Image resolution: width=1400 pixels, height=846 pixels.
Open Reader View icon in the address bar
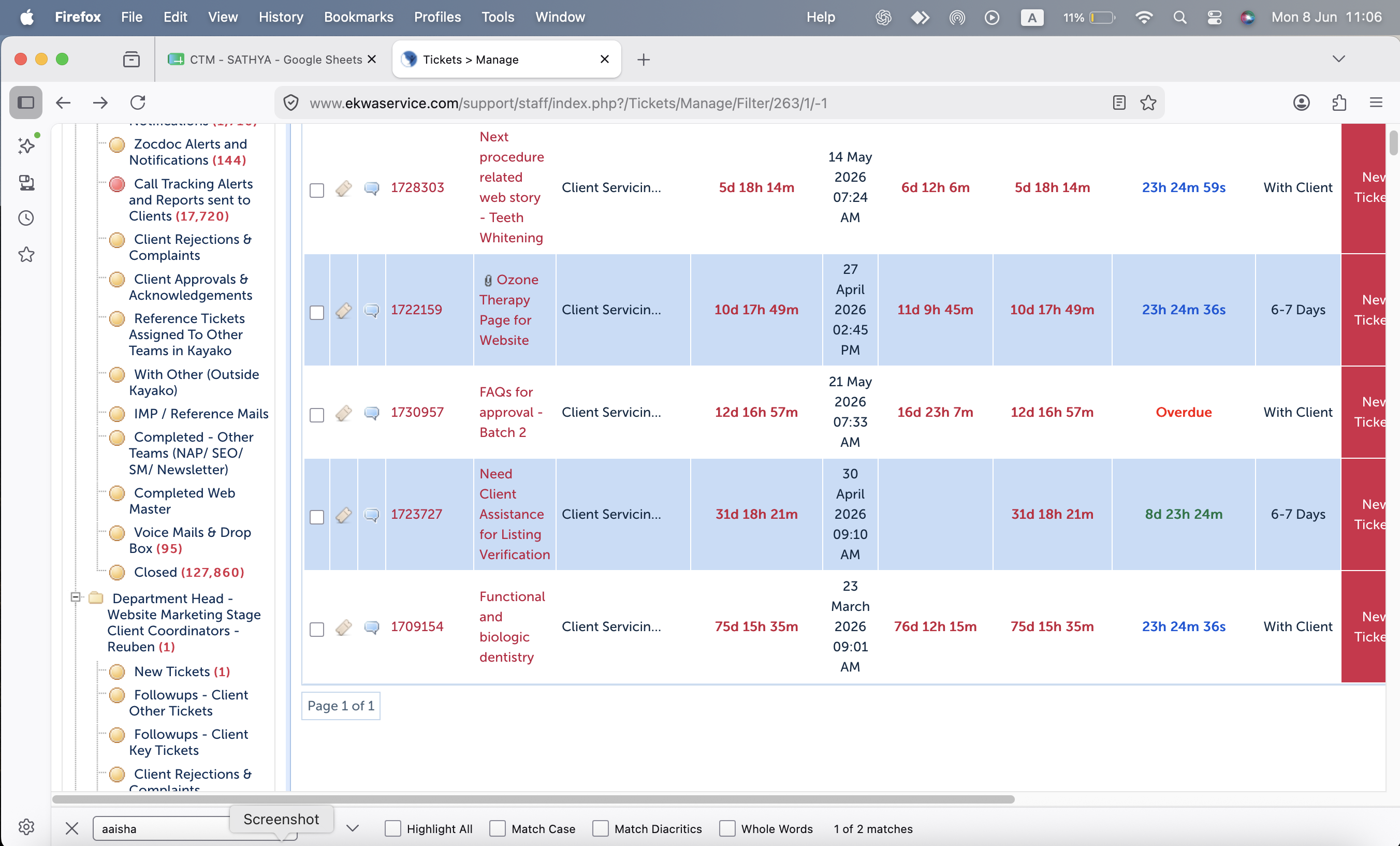coord(1119,103)
